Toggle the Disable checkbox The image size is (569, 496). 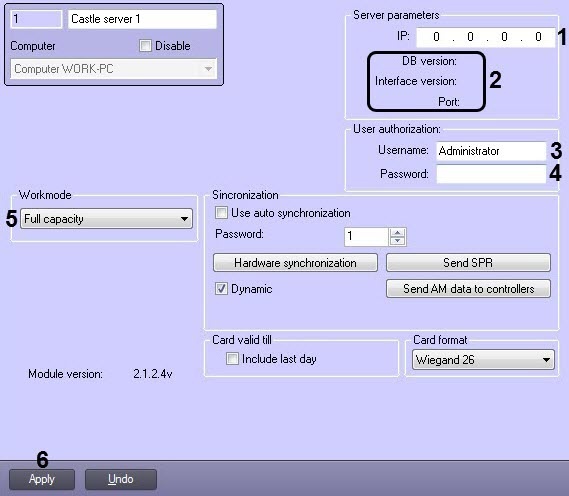click(x=145, y=46)
